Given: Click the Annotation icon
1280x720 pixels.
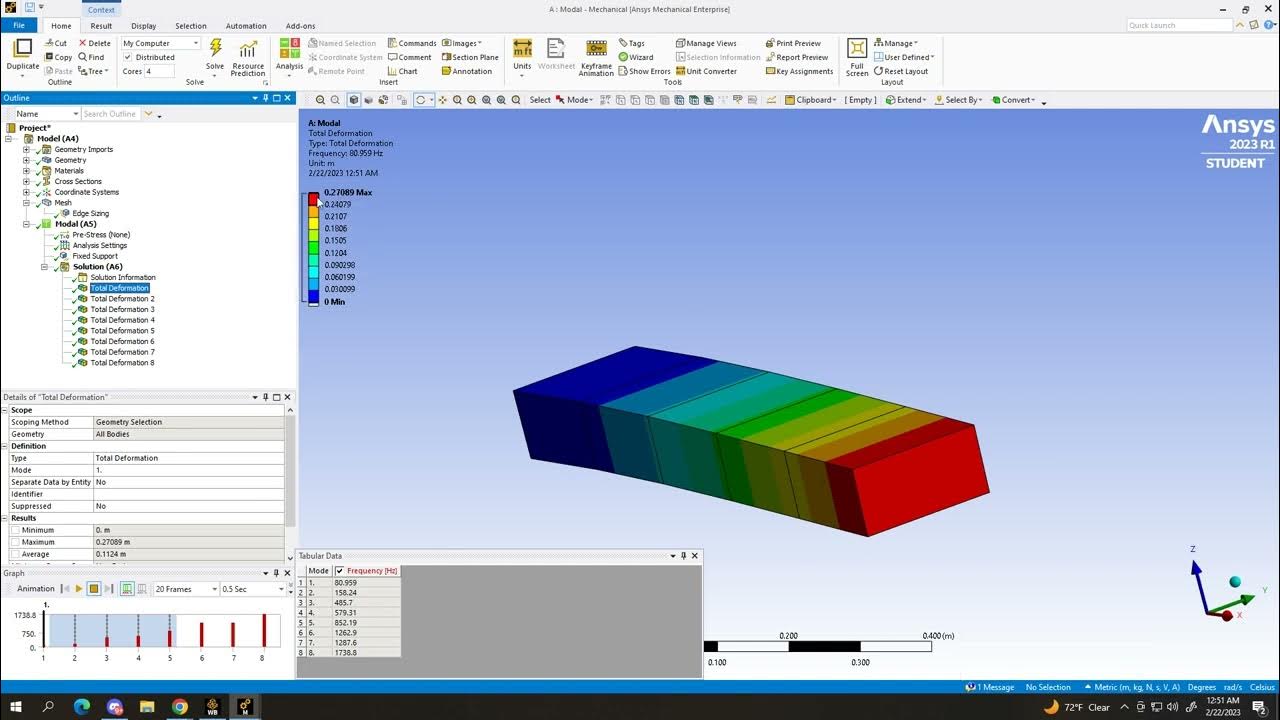Looking at the screenshot, I should click(x=466, y=71).
